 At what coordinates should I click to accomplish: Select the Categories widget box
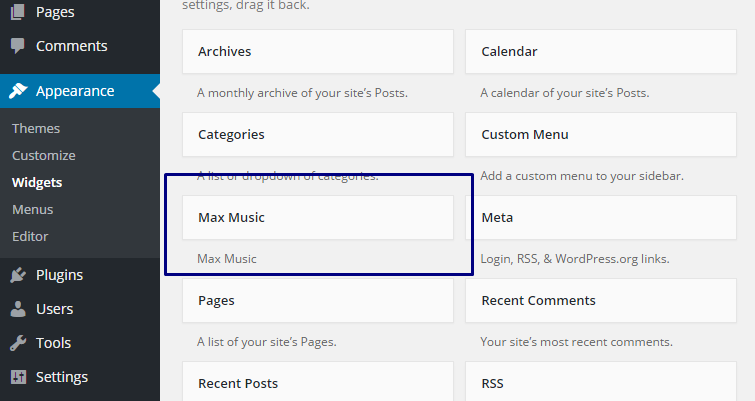pos(317,134)
